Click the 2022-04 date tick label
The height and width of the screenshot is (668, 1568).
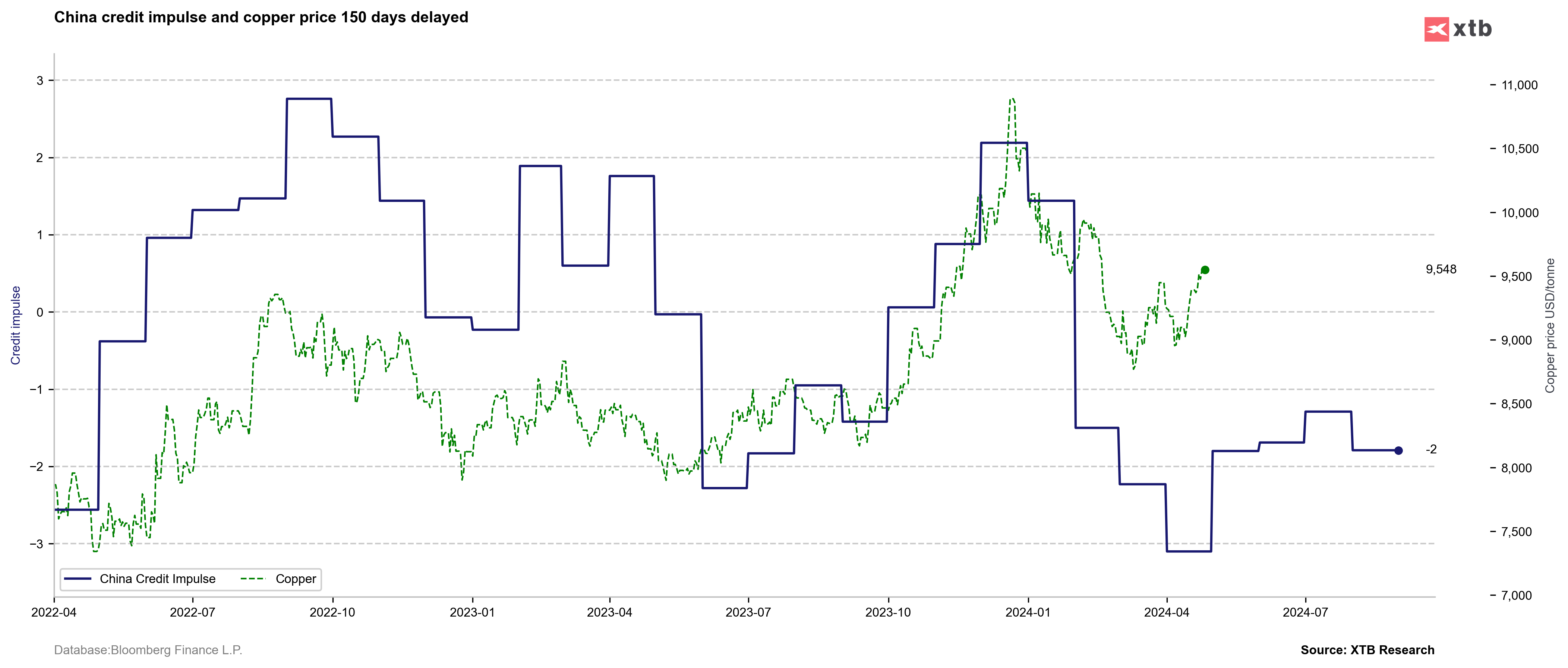(x=54, y=612)
